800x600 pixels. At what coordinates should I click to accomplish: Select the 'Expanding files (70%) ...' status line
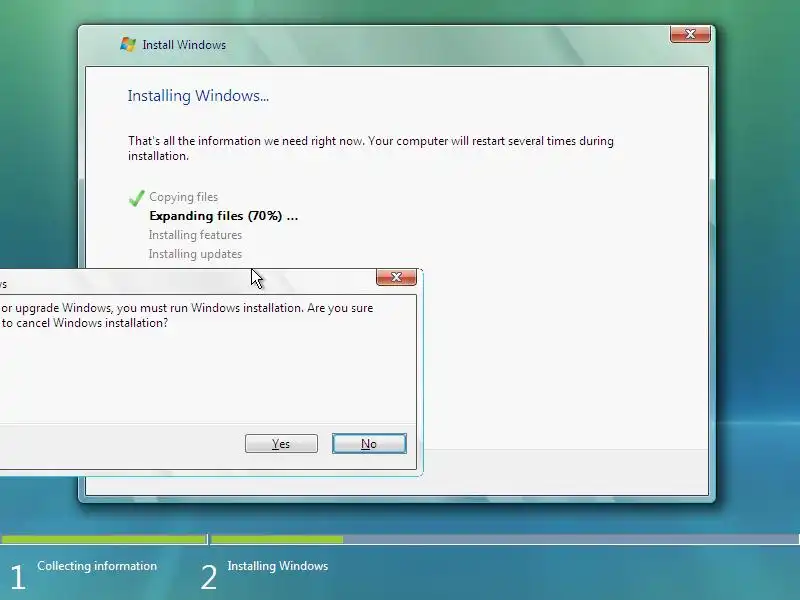(223, 216)
